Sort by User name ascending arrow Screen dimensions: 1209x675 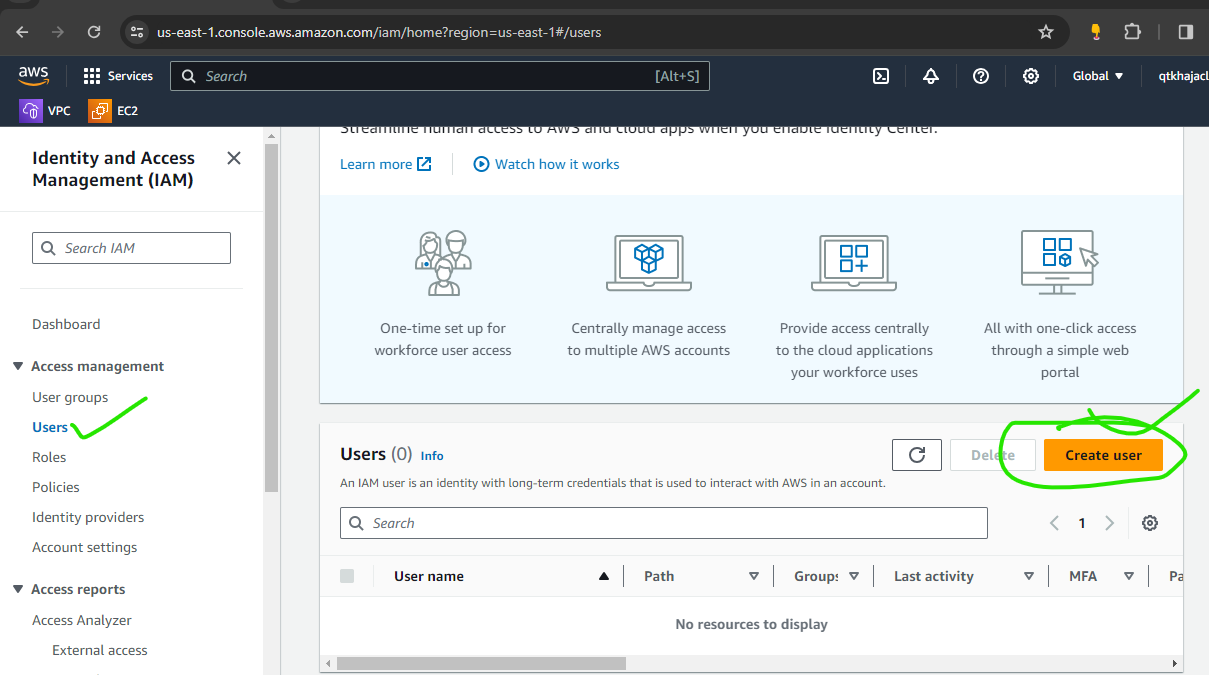pos(603,576)
